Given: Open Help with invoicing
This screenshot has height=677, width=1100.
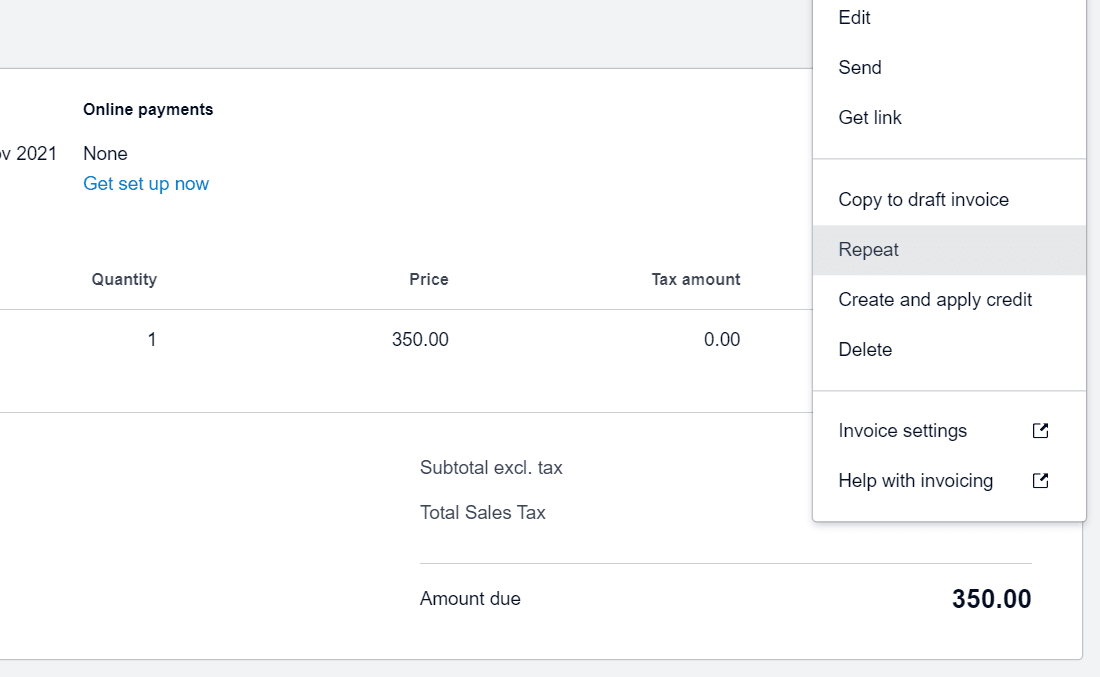Looking at the screenshot, I should pyautogui.click(x=948, y=481).
